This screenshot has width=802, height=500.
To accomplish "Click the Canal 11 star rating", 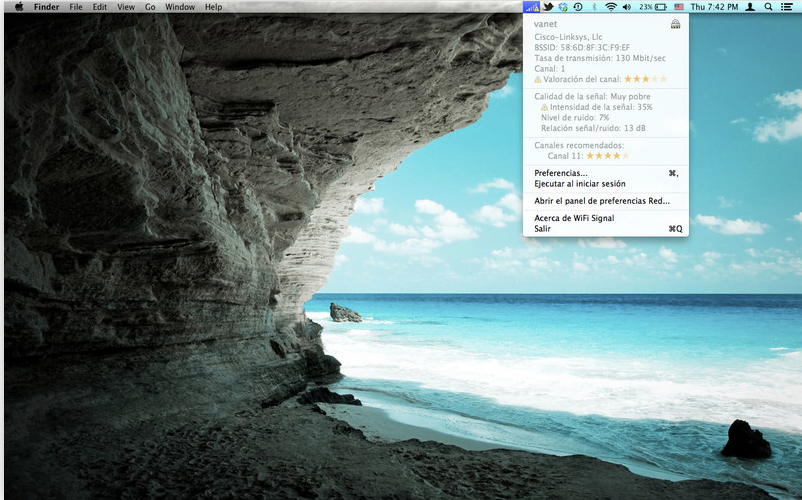I will click(x=608, y=156).
